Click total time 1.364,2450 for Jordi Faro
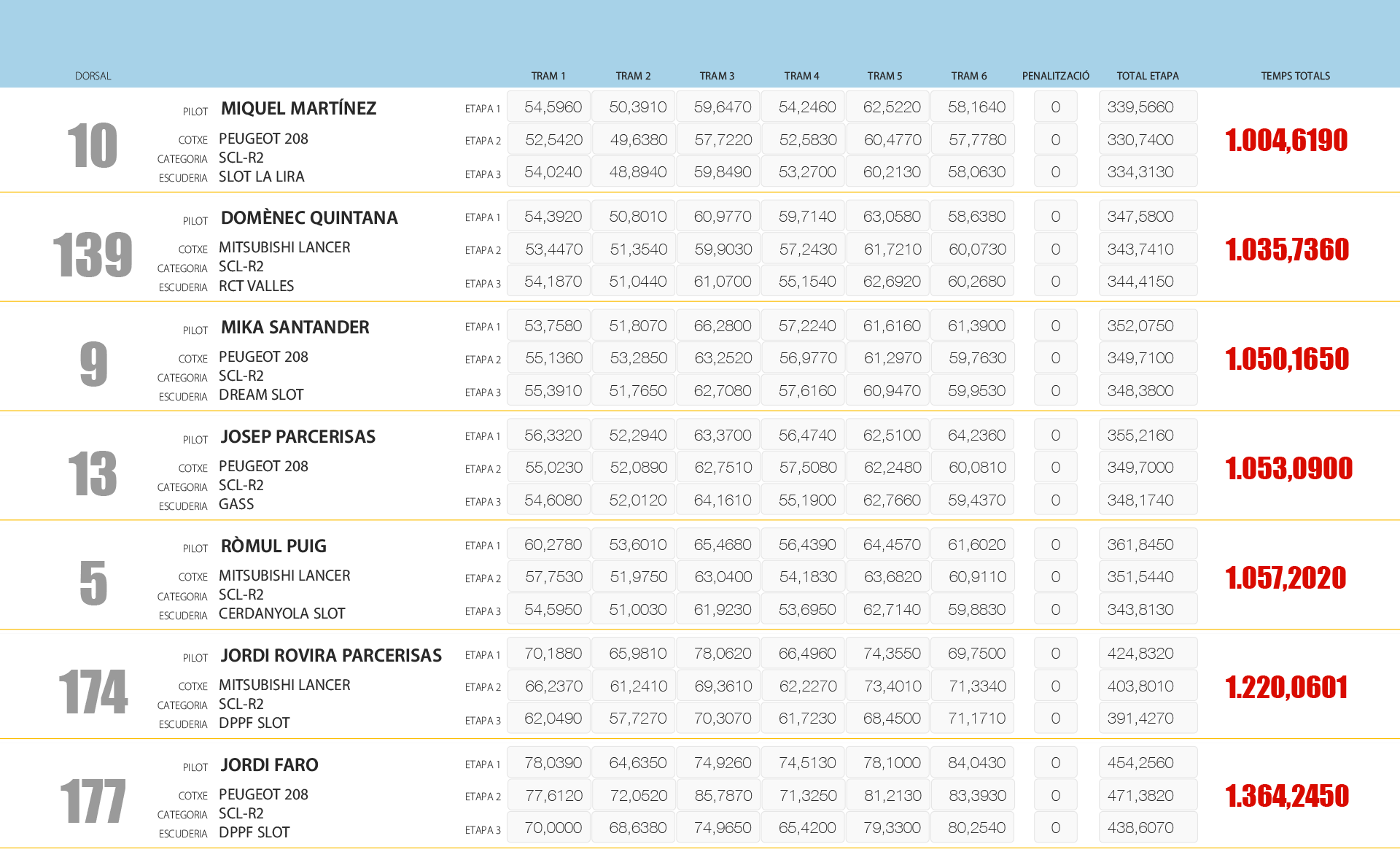The width and height of the screenshot is (1400, 852). point(1287,796)
